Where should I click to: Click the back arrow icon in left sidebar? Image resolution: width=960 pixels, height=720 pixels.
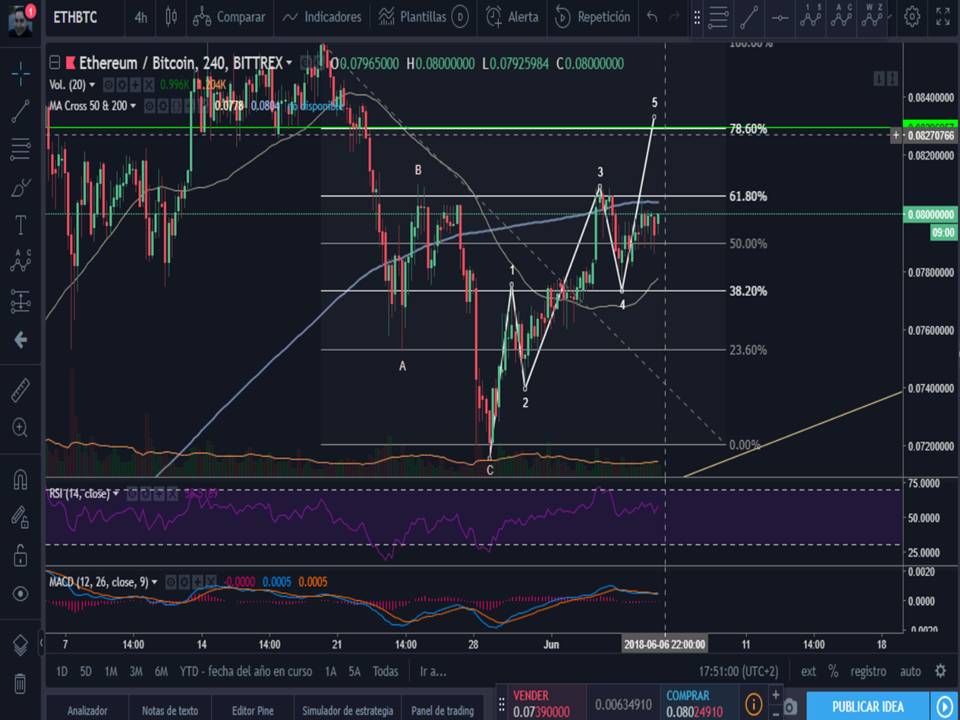point(20,340)
